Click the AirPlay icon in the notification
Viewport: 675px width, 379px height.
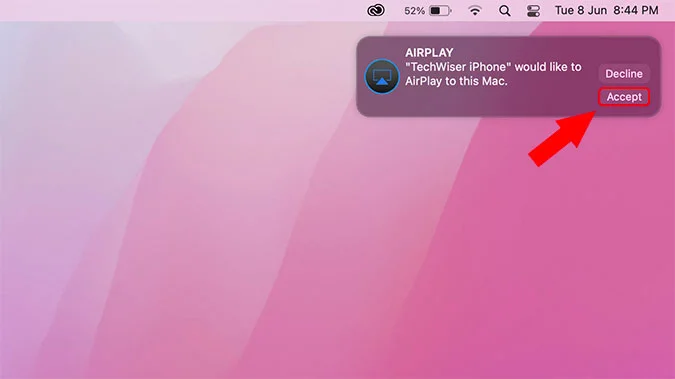[x=382, y=77]
